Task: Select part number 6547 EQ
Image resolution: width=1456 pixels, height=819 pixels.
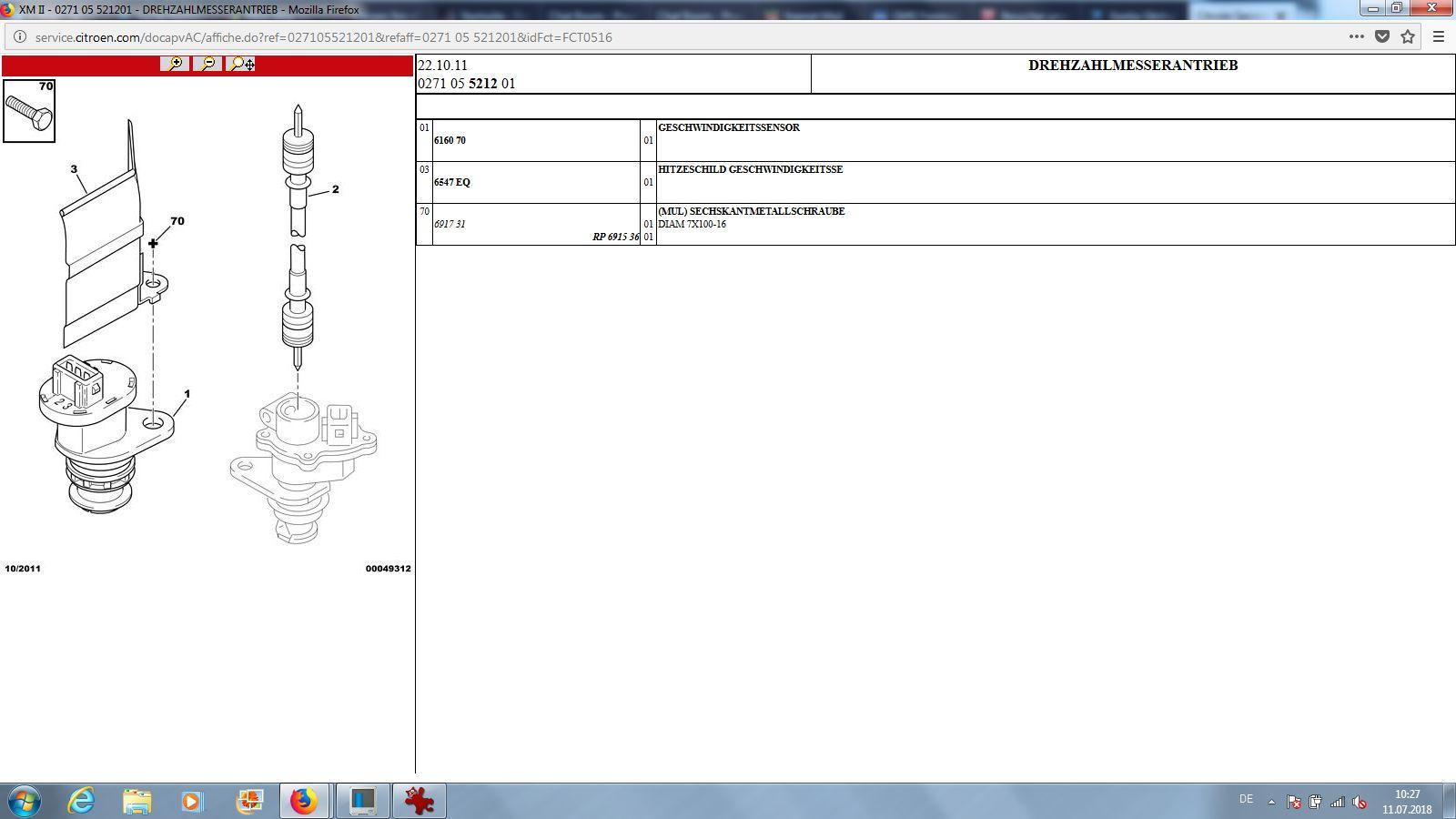Action: 452,182
